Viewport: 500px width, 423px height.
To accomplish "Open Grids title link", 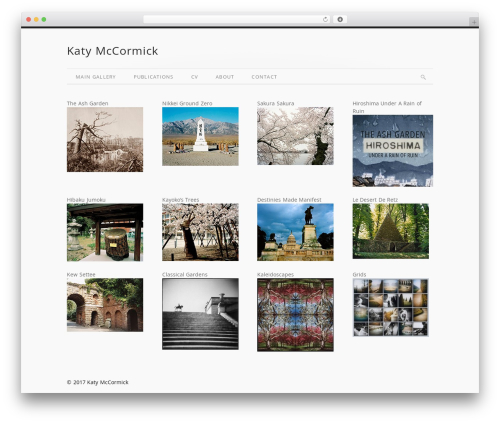I will pos(359,274).
